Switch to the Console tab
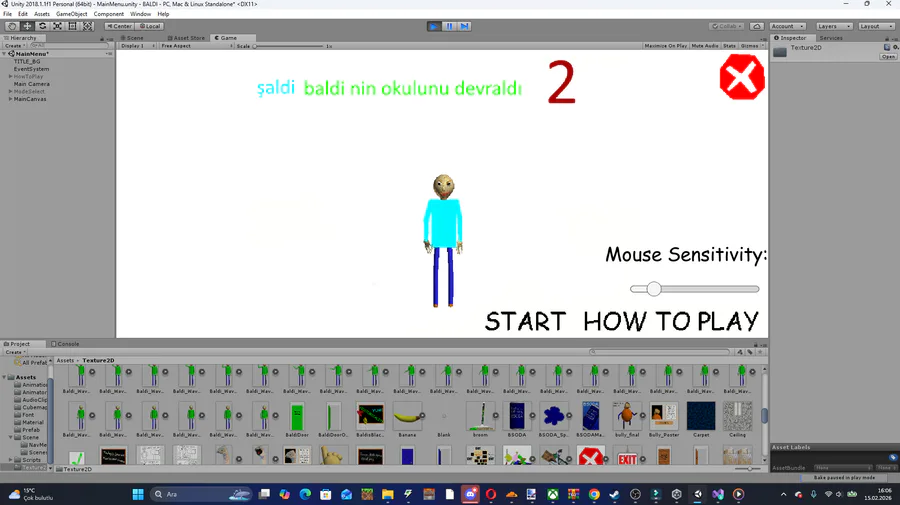The height and width of the screenshot is (505, 900). 65,344
